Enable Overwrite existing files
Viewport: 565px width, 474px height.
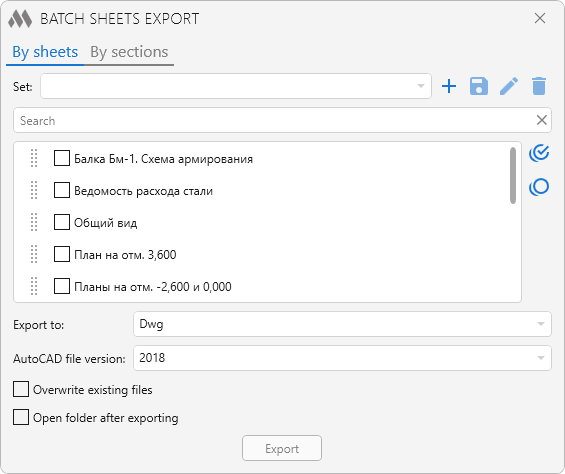[x=21, y=389]
